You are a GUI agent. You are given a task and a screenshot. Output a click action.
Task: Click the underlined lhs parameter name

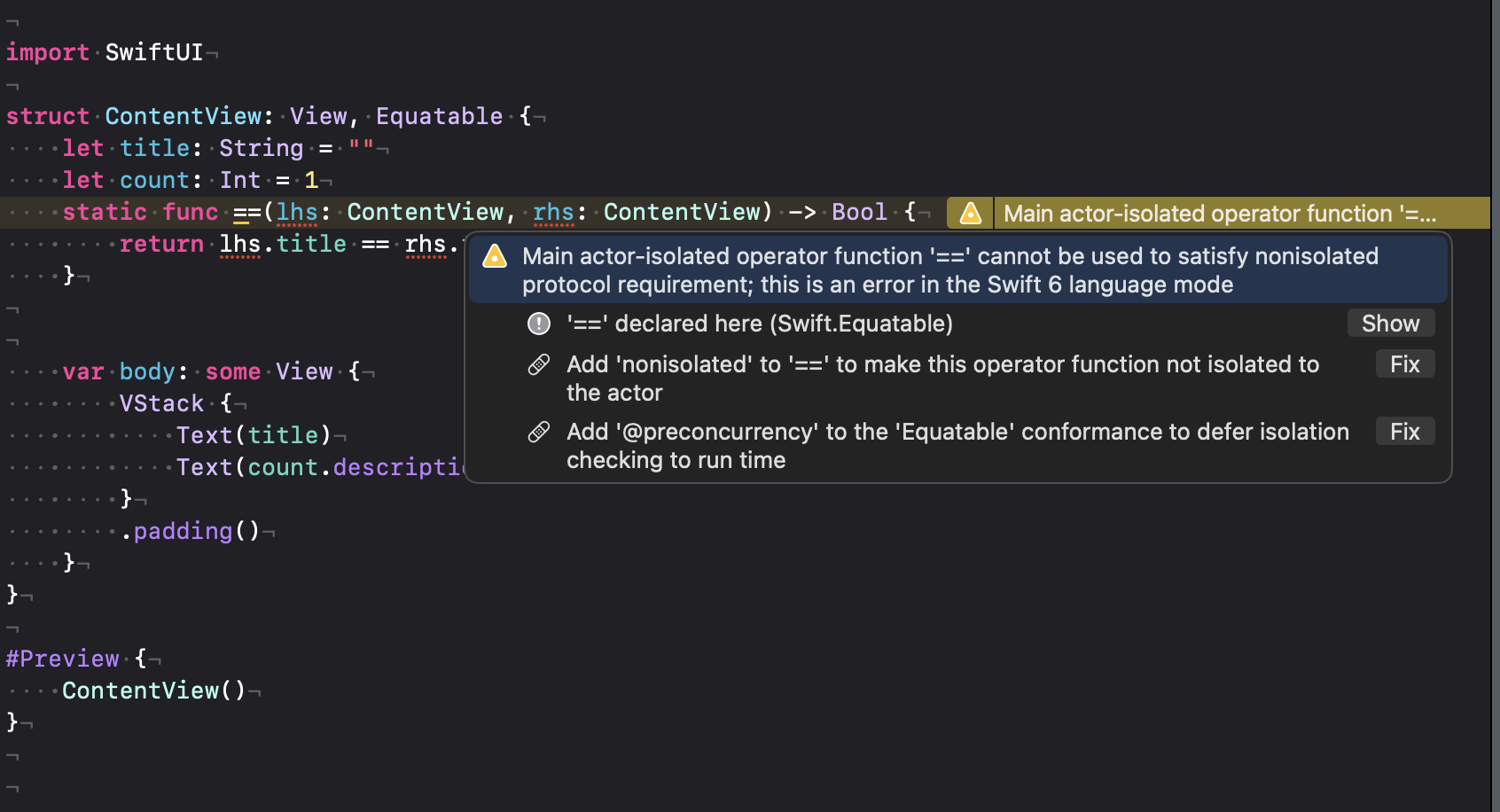(296, 213)
